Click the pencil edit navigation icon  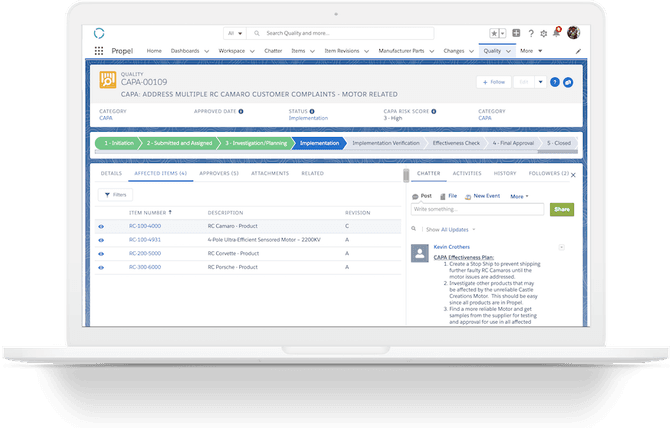[578, 51]
